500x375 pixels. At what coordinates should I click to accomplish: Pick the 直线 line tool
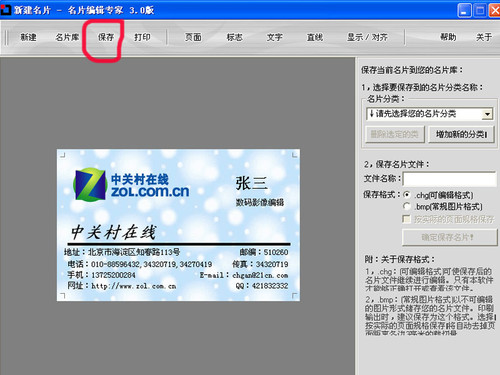coord(315,37)
